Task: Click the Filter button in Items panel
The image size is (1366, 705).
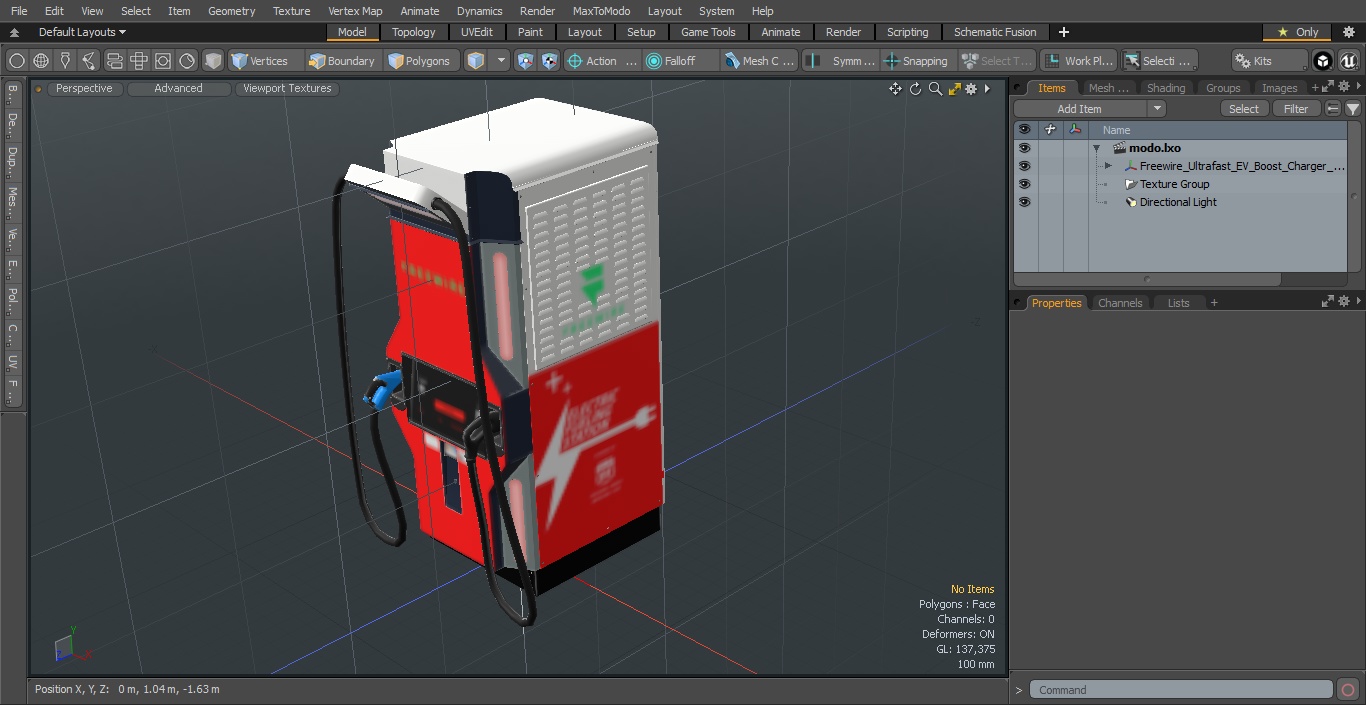Action: pyautogui.click(x=1296, y=109)
